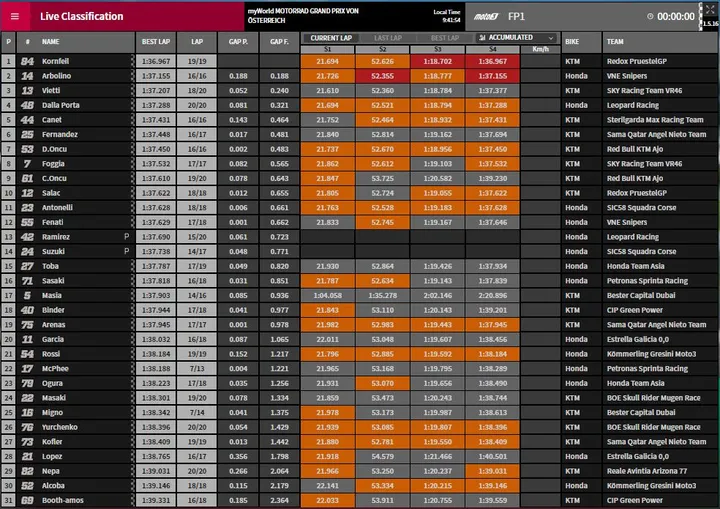Click the GAP F. column header
The width and height of the screenshot is (720, 509).
279,42
